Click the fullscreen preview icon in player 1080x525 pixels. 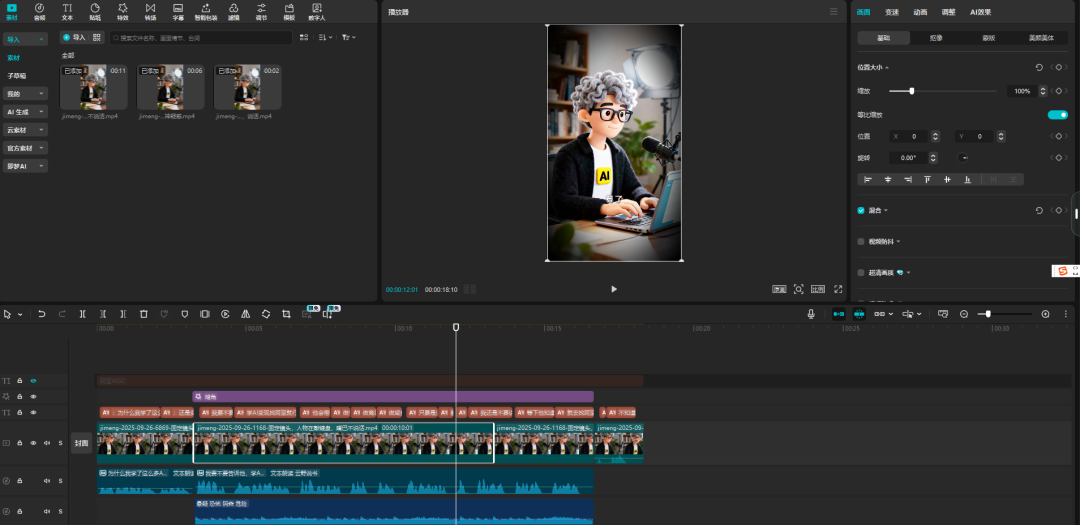837,289
